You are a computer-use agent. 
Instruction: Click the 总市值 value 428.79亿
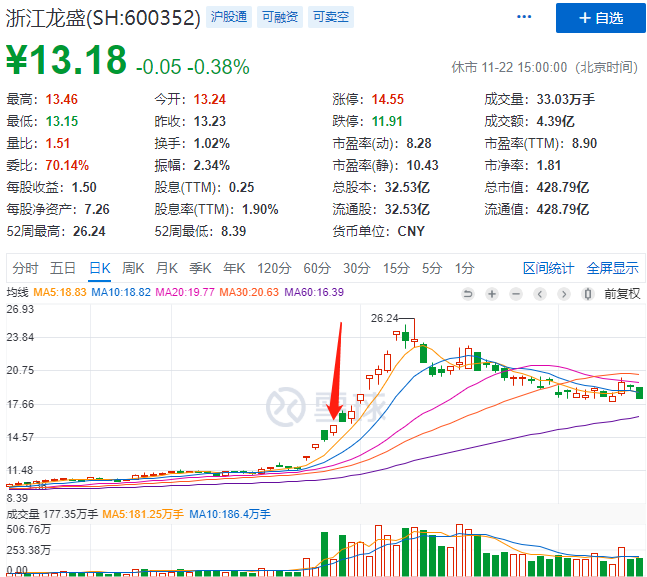pyautogui.click(x=562, y=187)
